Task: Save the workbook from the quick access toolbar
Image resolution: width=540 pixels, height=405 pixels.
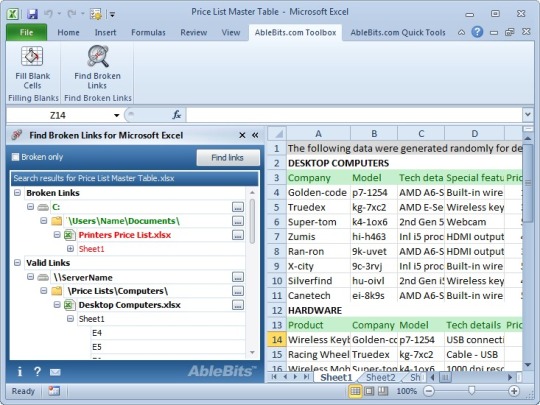Action: pyautogui.click(x=32, y=14)
